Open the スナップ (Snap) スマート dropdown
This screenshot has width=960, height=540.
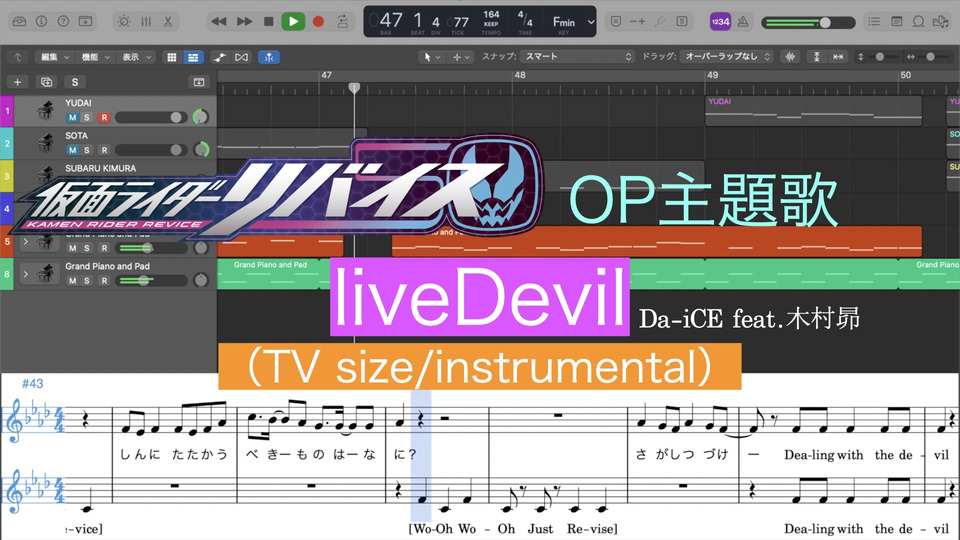click(577, 56)
